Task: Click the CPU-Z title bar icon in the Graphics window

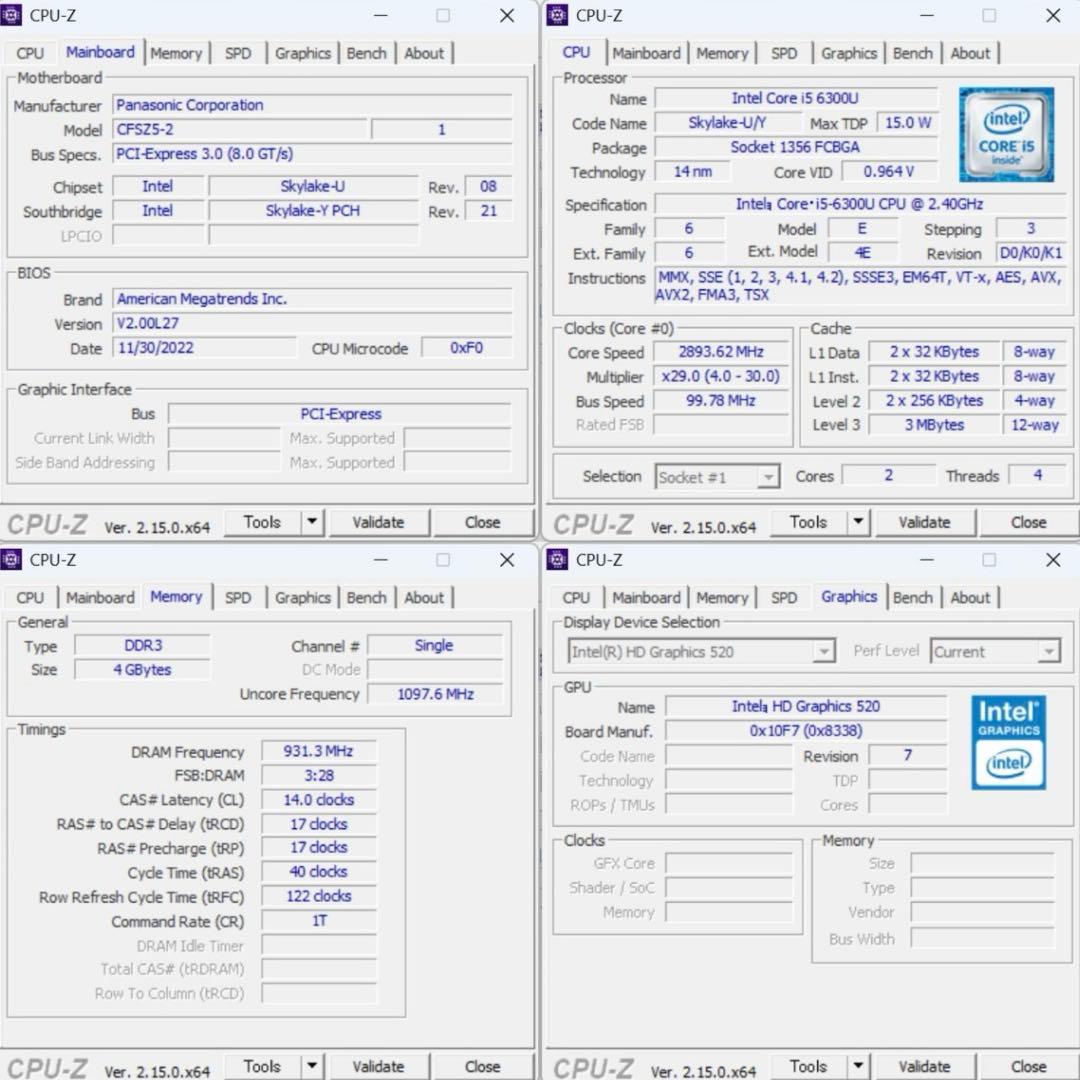Action: click(x=559, y=560)
